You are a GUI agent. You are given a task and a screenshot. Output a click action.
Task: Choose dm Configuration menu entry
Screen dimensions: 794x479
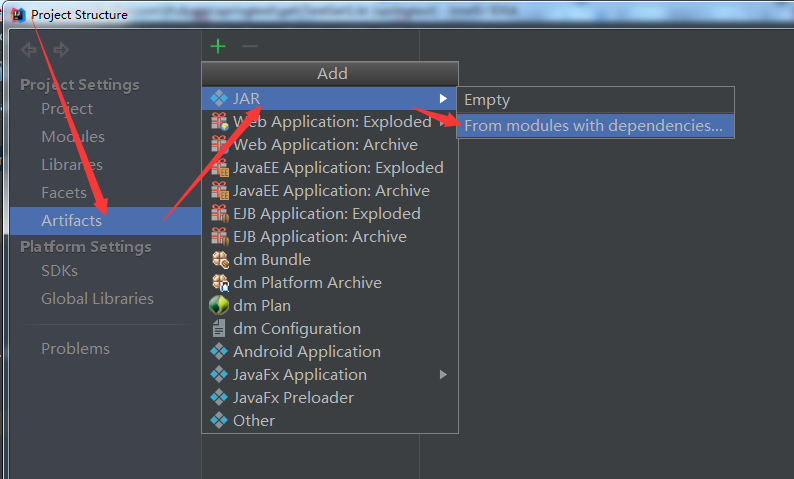coord(330,329)
